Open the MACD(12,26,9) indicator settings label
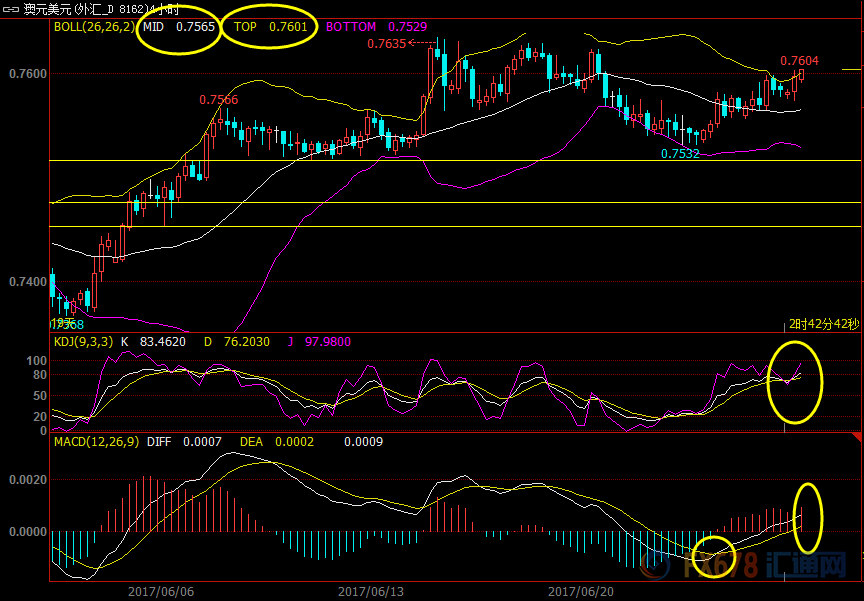This screenshot has width=864, height=601. pyautogui.click(x=95, y=441)
